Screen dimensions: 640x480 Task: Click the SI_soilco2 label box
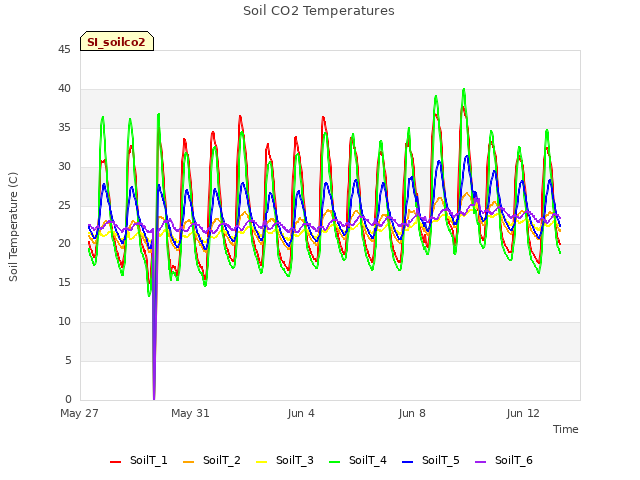coord(117,41)
